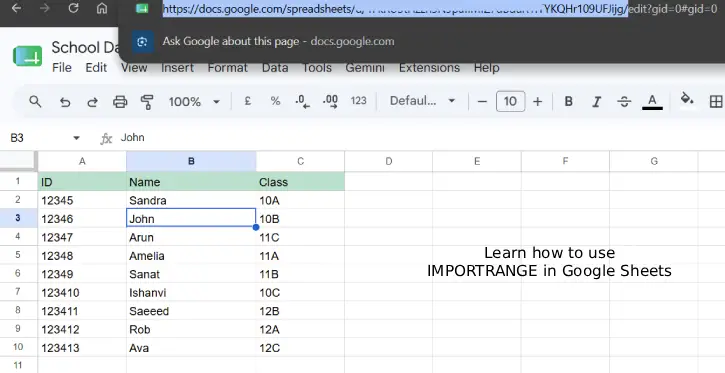Open the text color picker
This screenshot has width=725, height=373.
tap(652, 101)
